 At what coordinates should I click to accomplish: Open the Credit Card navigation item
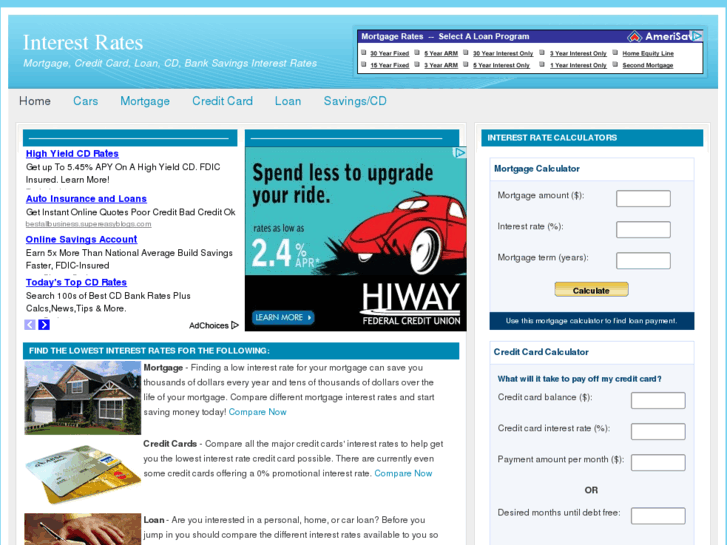click(x=223, y=101)
